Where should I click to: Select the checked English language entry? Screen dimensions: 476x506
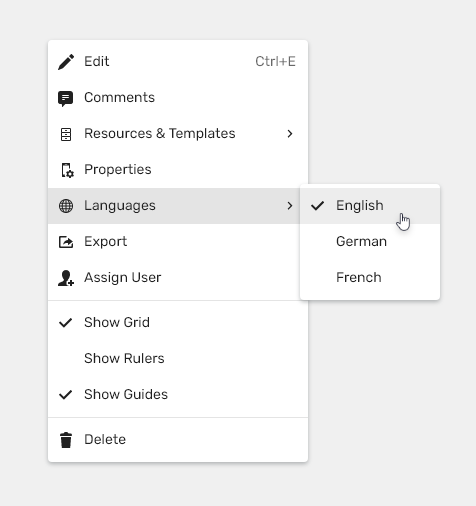click(370, 206)
